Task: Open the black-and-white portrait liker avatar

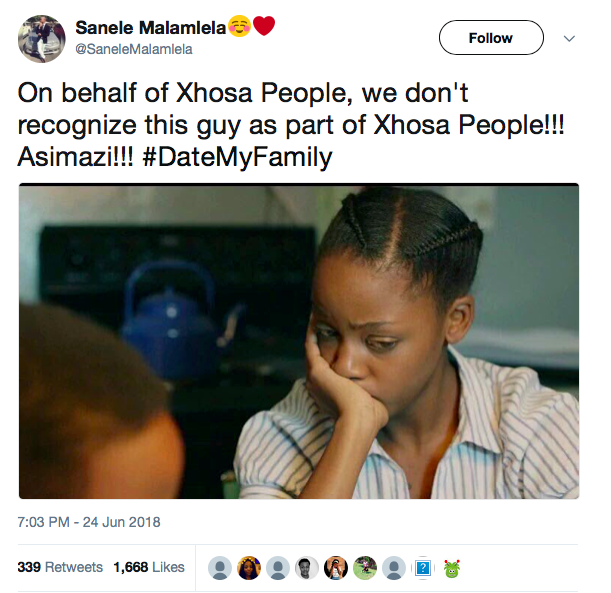Action: [307, 568]
